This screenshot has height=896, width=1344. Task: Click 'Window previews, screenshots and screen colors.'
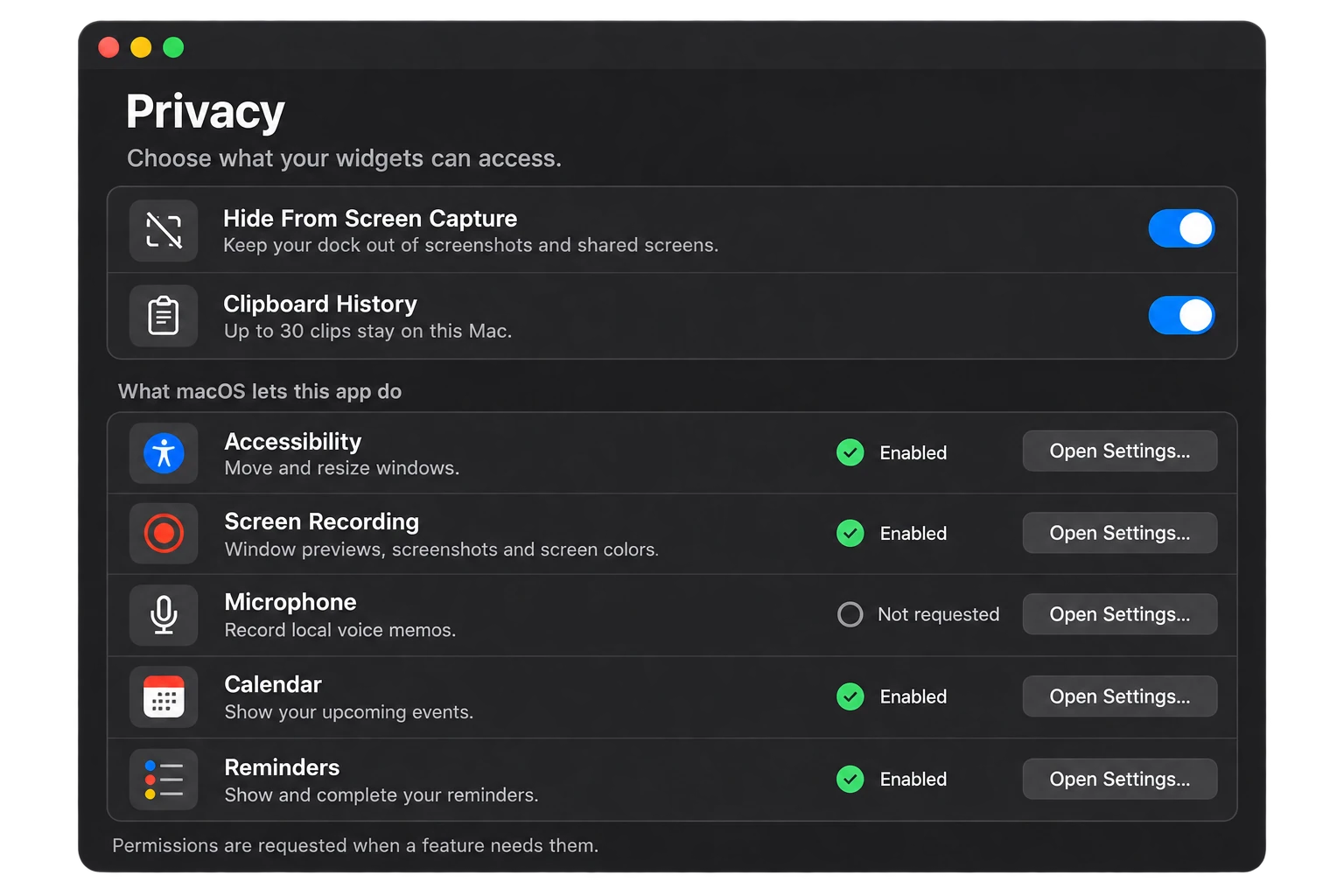click(x=442, y=549)
